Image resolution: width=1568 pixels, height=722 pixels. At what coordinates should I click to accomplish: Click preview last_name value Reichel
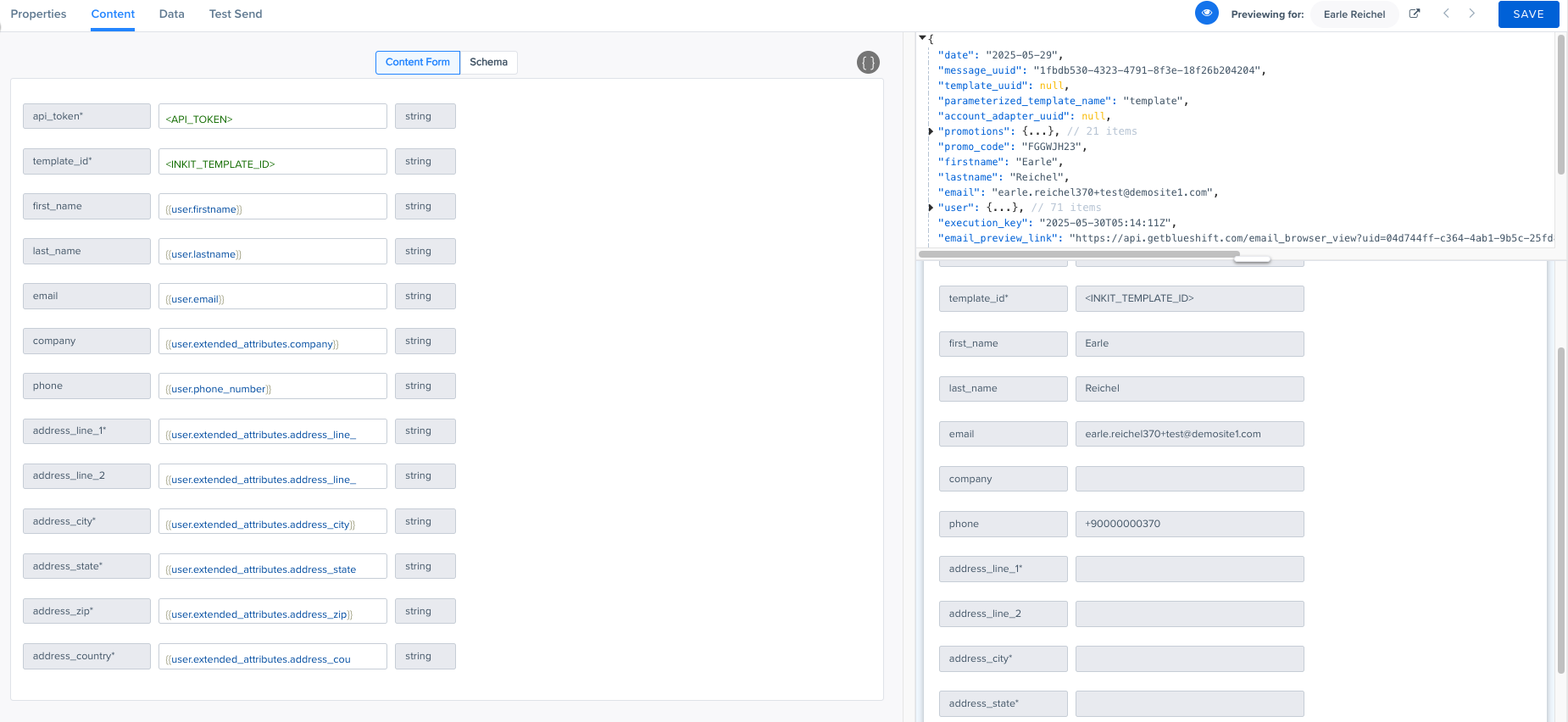click(x=1189, y=388)
